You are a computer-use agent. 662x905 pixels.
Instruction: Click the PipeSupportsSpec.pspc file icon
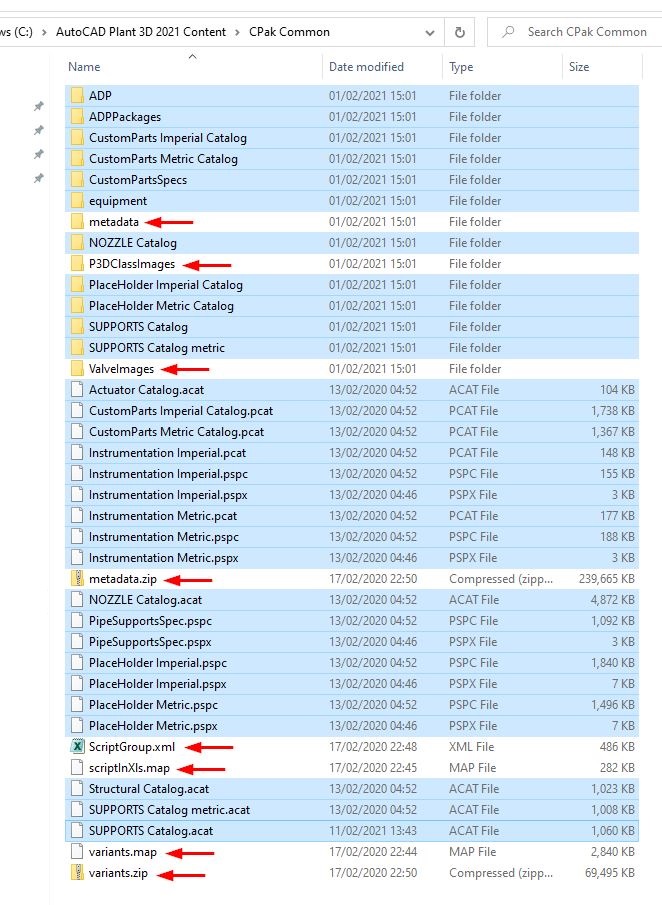[x=77, y=621]
